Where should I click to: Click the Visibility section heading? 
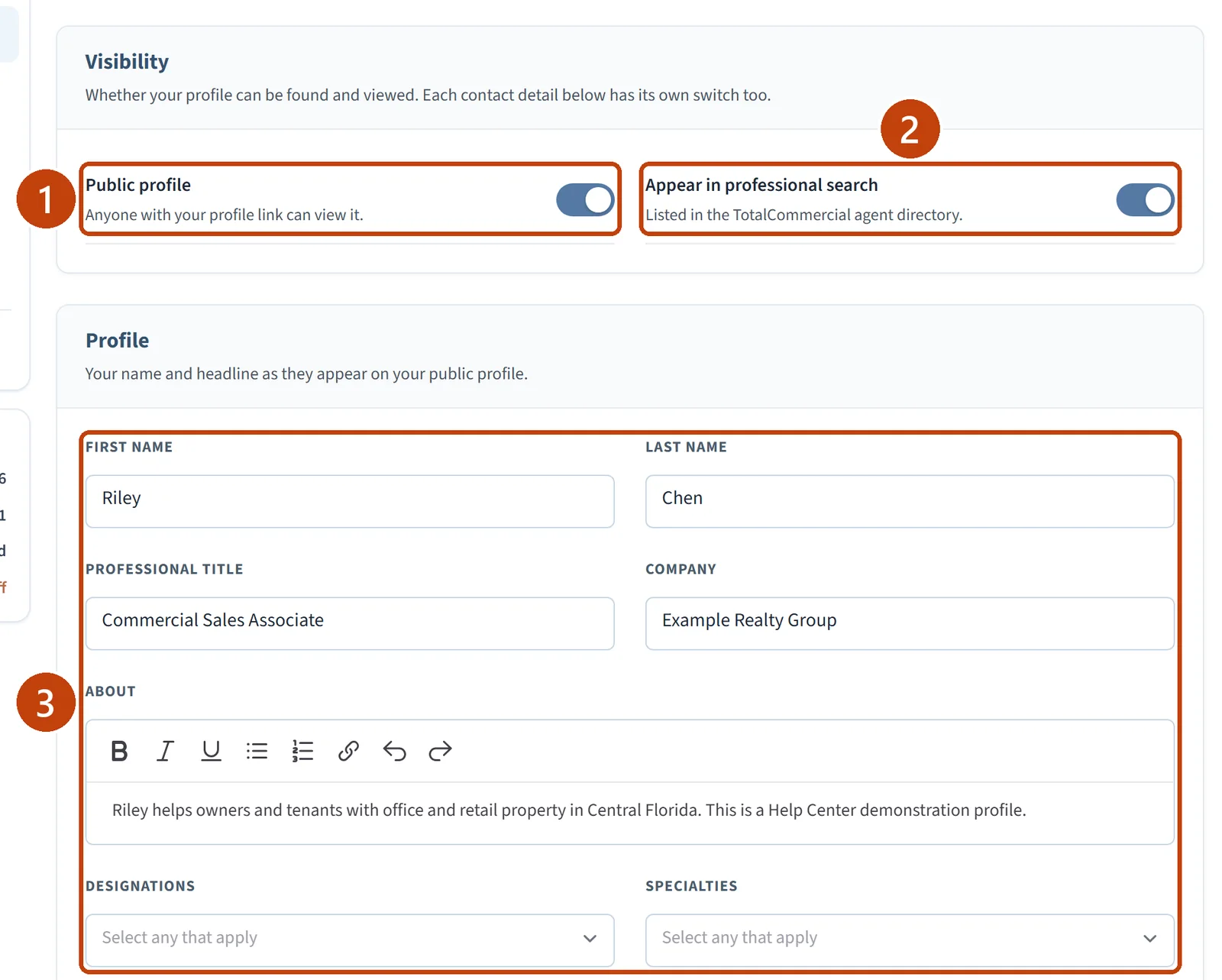(127, 62)
